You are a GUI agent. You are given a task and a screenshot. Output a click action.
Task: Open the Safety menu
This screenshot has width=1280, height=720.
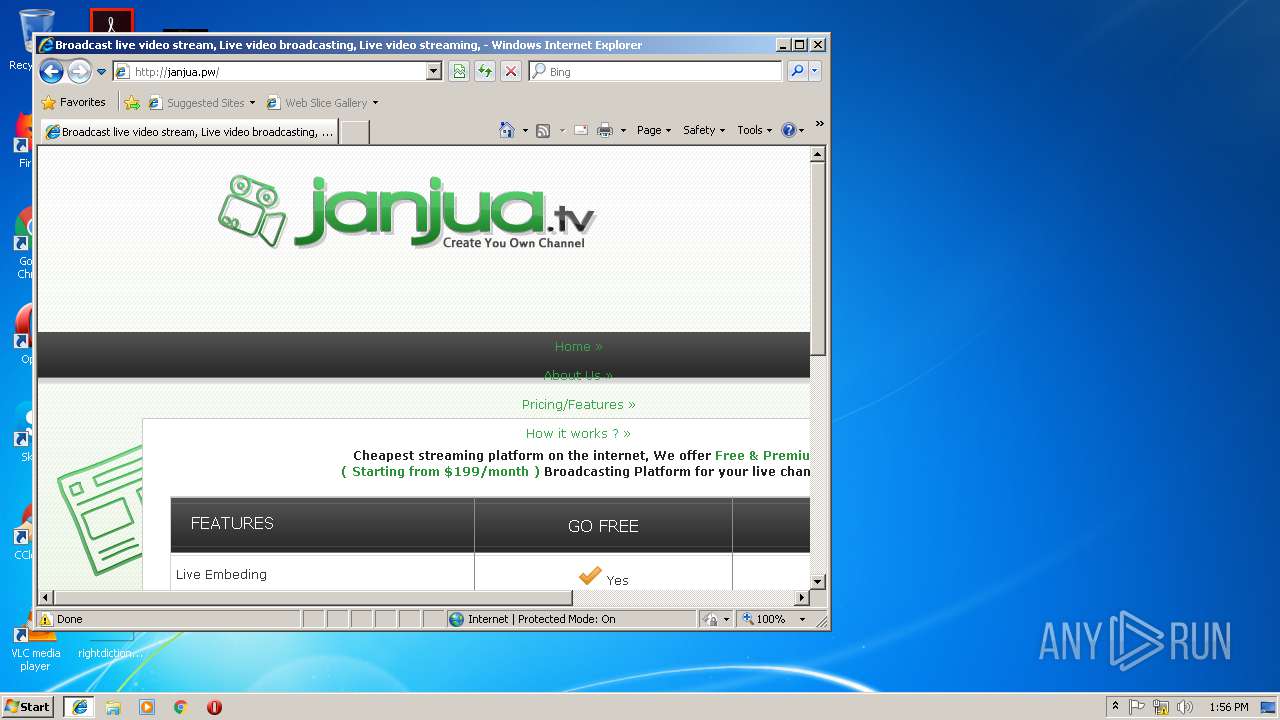coord(704,130)
